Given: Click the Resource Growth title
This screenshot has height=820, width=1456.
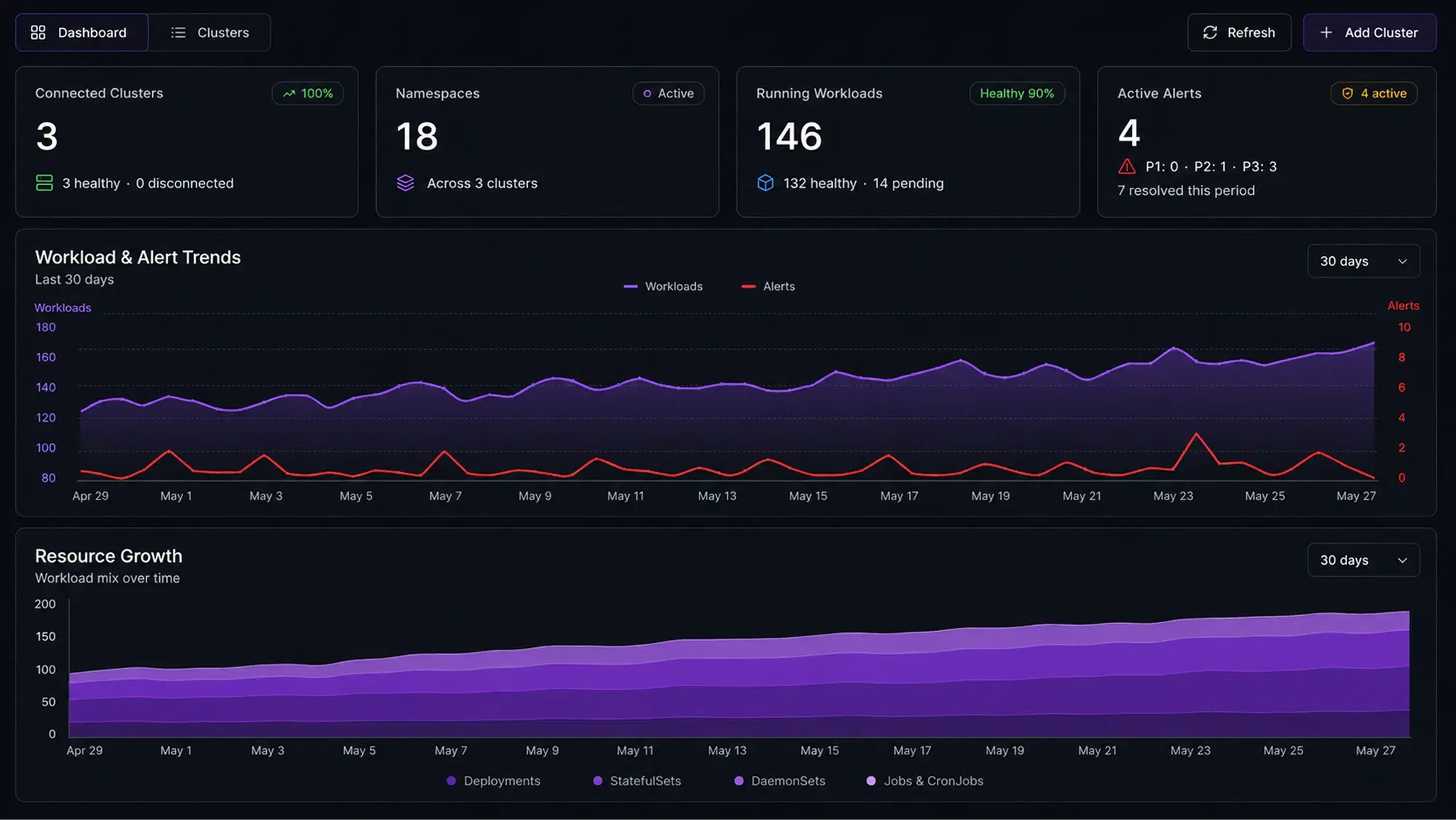Looking at the screenshot, I should click(x=109, y=555).
